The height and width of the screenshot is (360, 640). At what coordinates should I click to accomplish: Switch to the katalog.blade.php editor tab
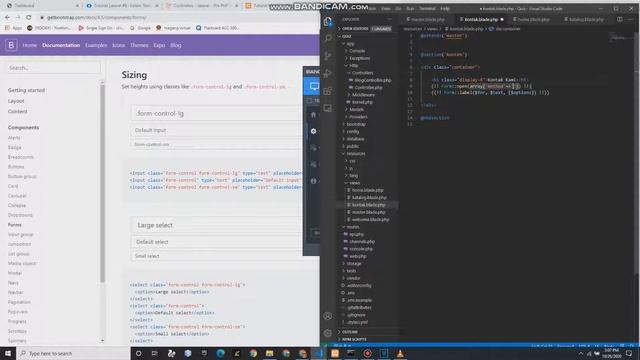point(586,19)
